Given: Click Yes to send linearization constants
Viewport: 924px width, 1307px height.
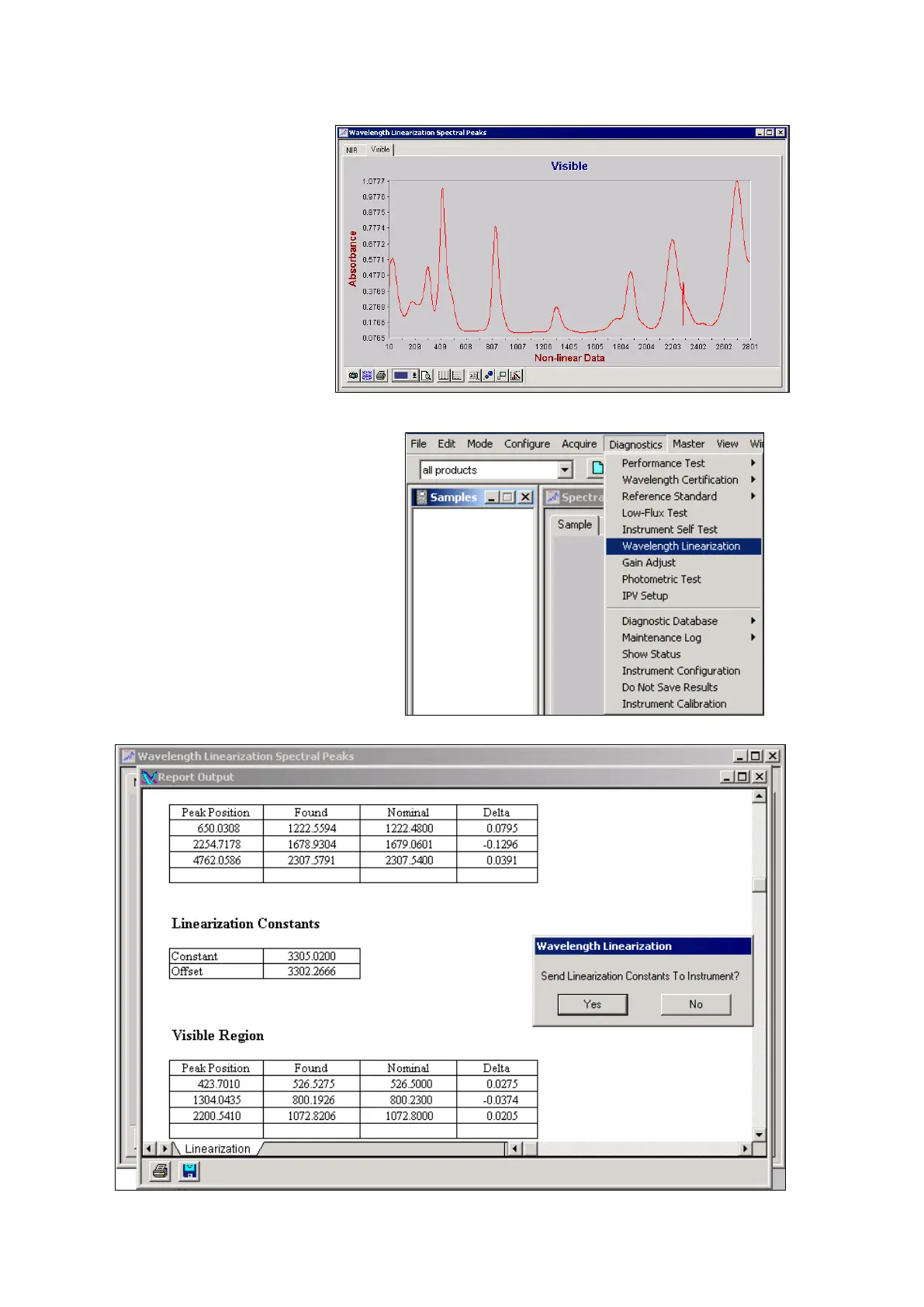Looking at the screenshot, I should 593,1004.
